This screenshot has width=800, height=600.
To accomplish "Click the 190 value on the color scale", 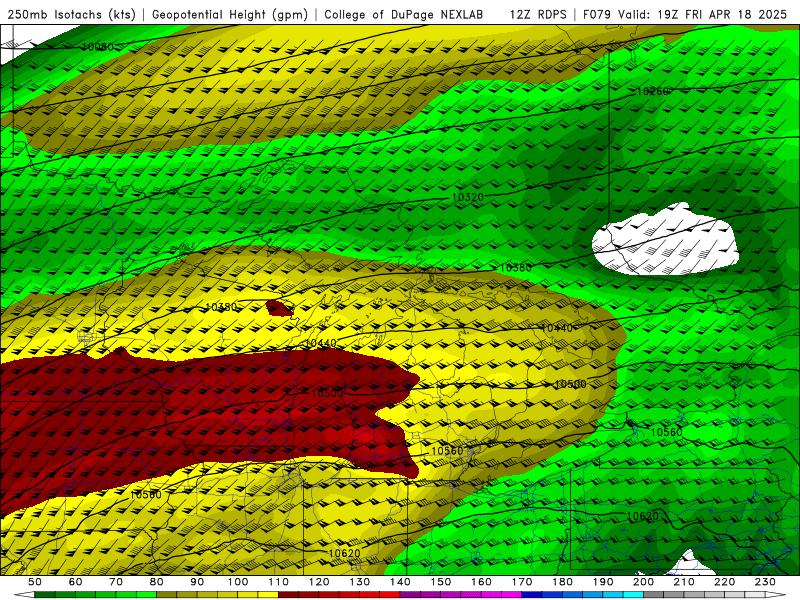I will [x=603, y=582].
